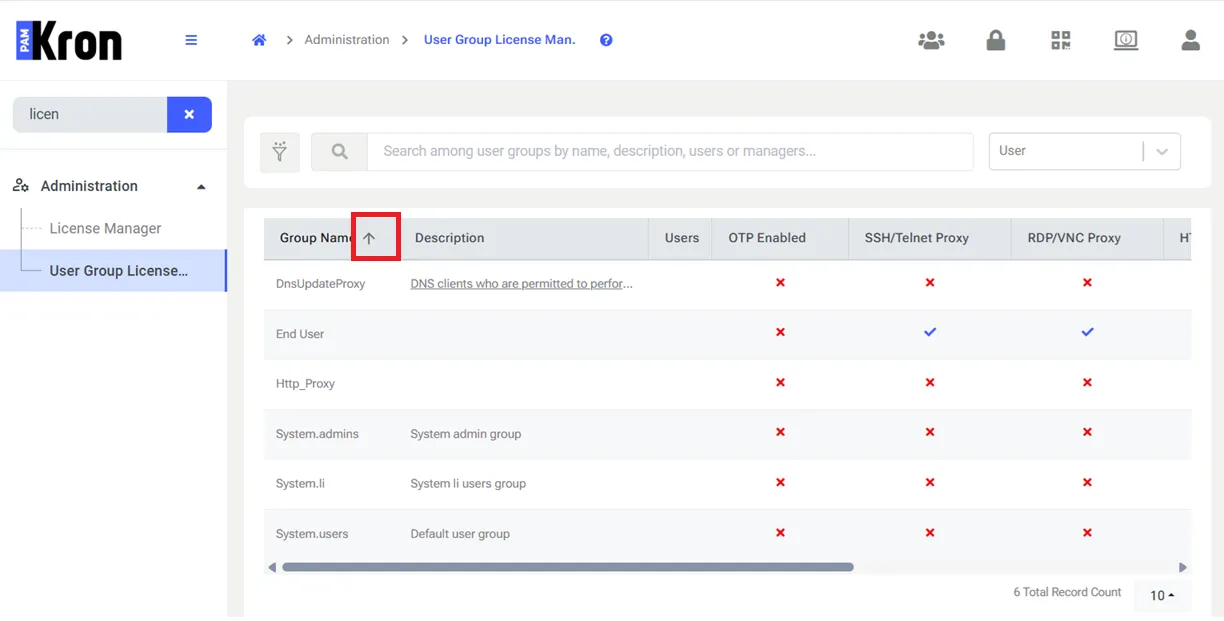Open the help question mark icon

pyautogui.click(x=606, y=40)
